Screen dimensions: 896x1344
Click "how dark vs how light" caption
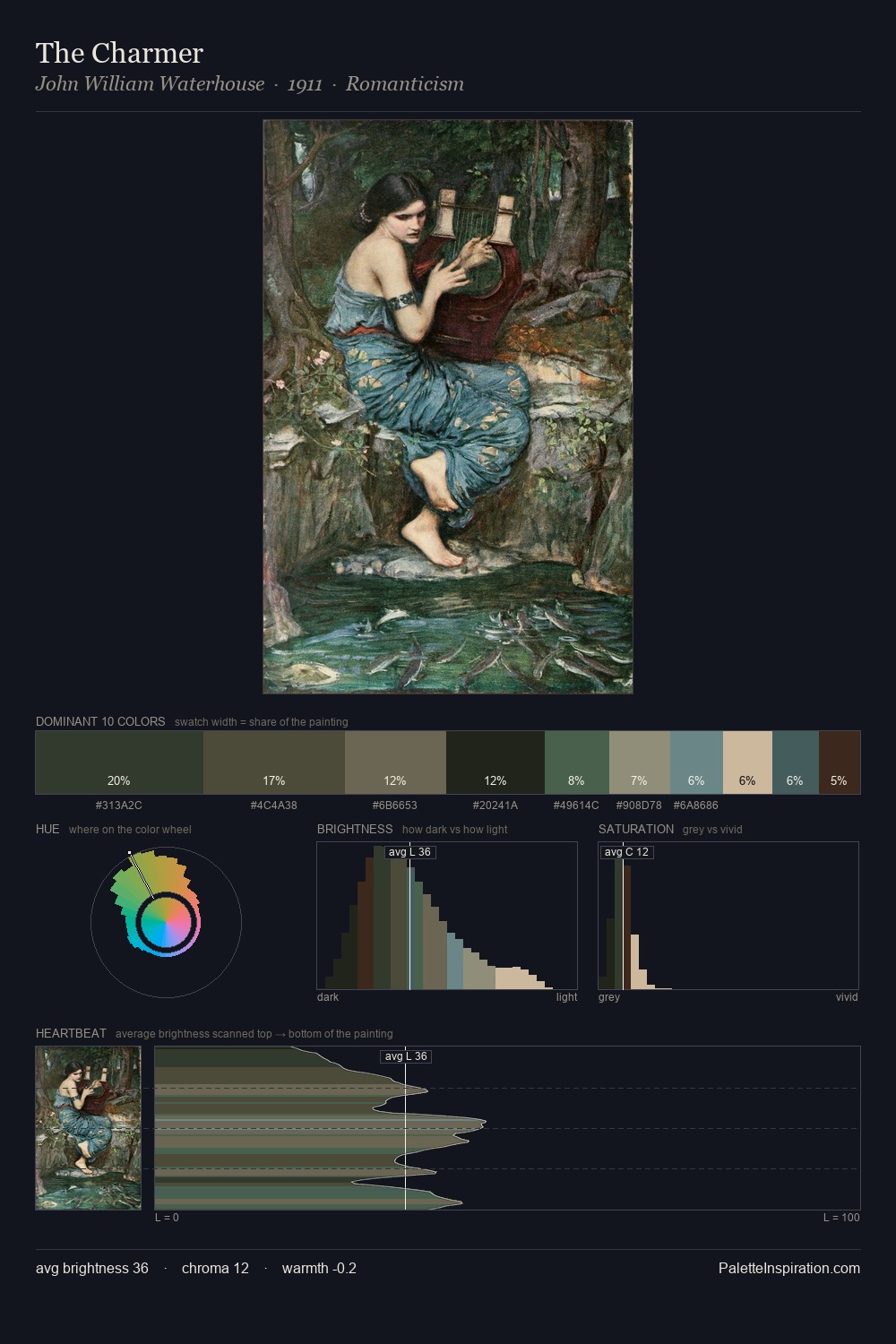click(x=455, y=830)
